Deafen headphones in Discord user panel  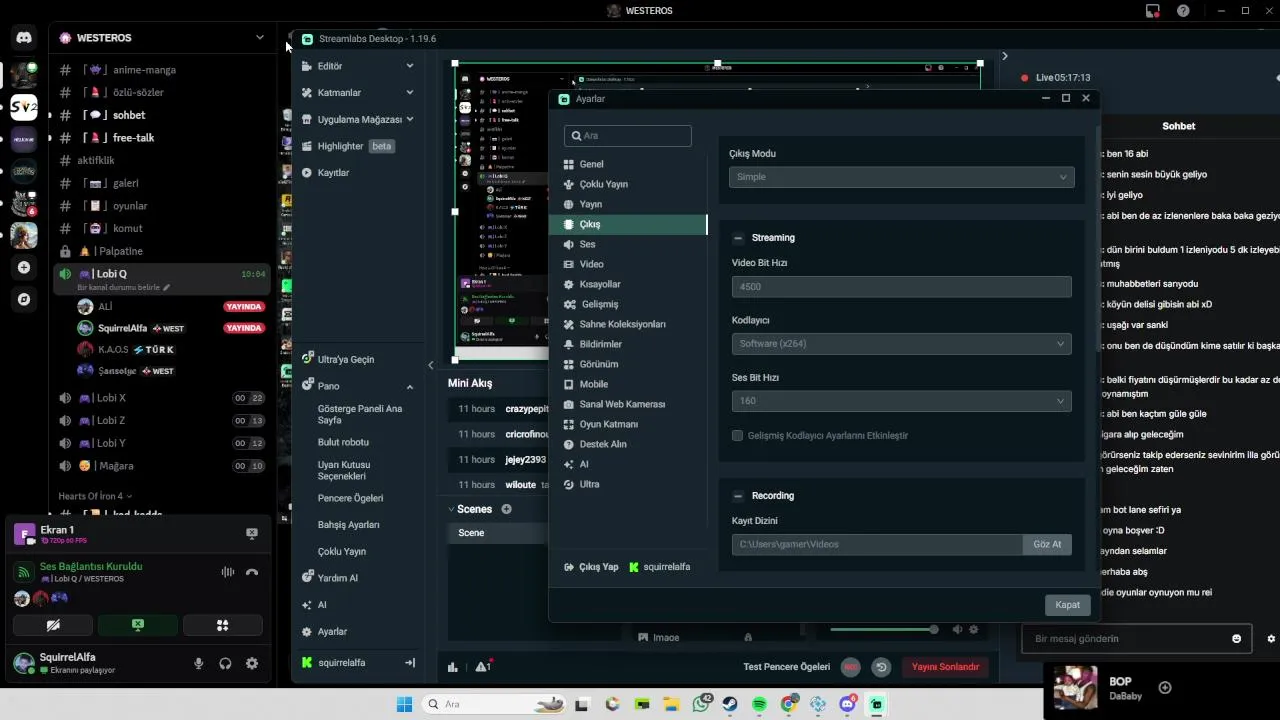pyautogui.click(x=225, y=663)
